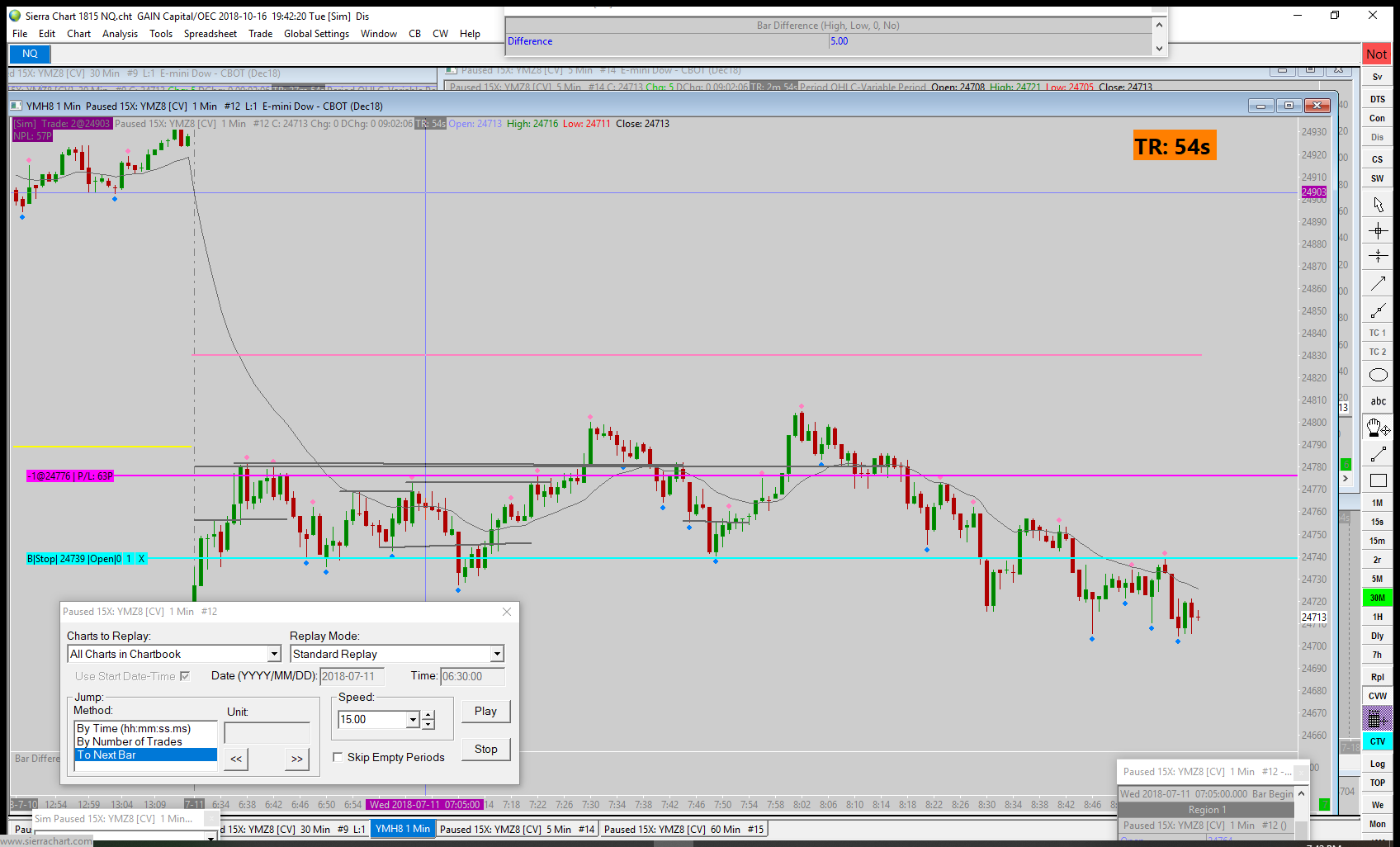
Task: Select the two-point line segment tool
Action: click(x=1378, y=454)
